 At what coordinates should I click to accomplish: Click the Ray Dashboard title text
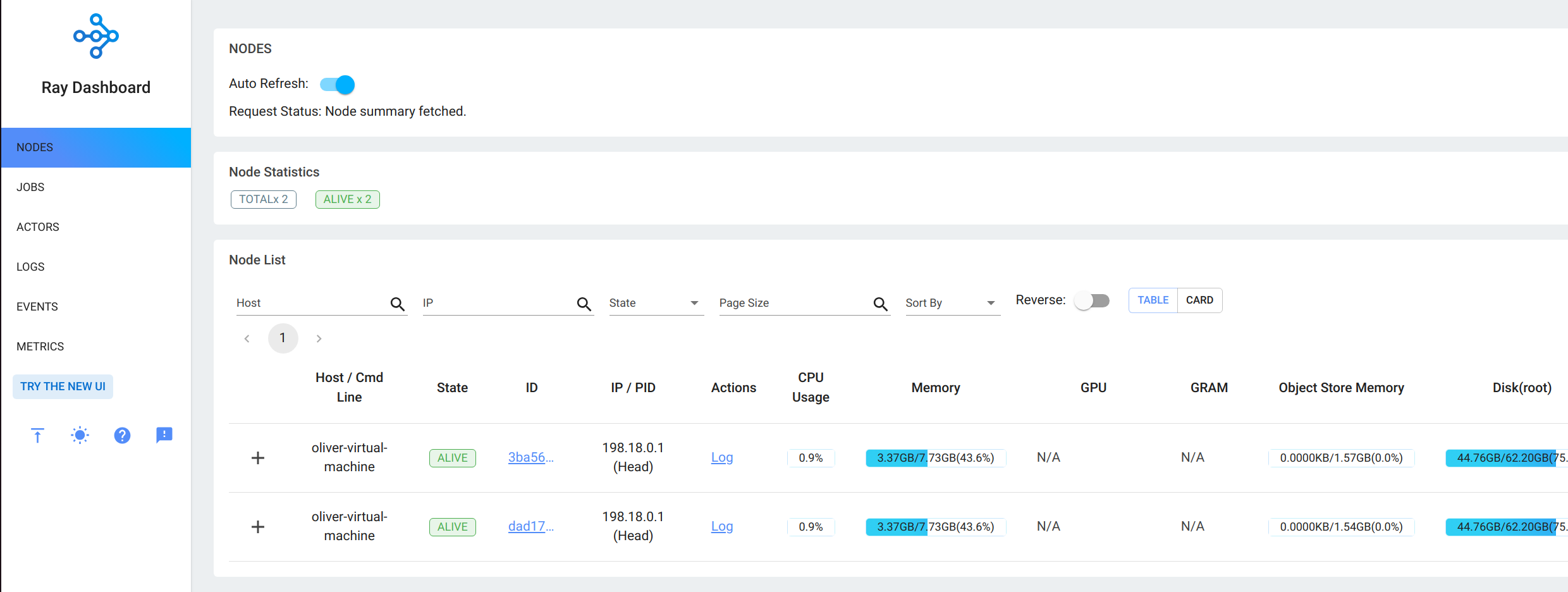(x=96, y=87)
